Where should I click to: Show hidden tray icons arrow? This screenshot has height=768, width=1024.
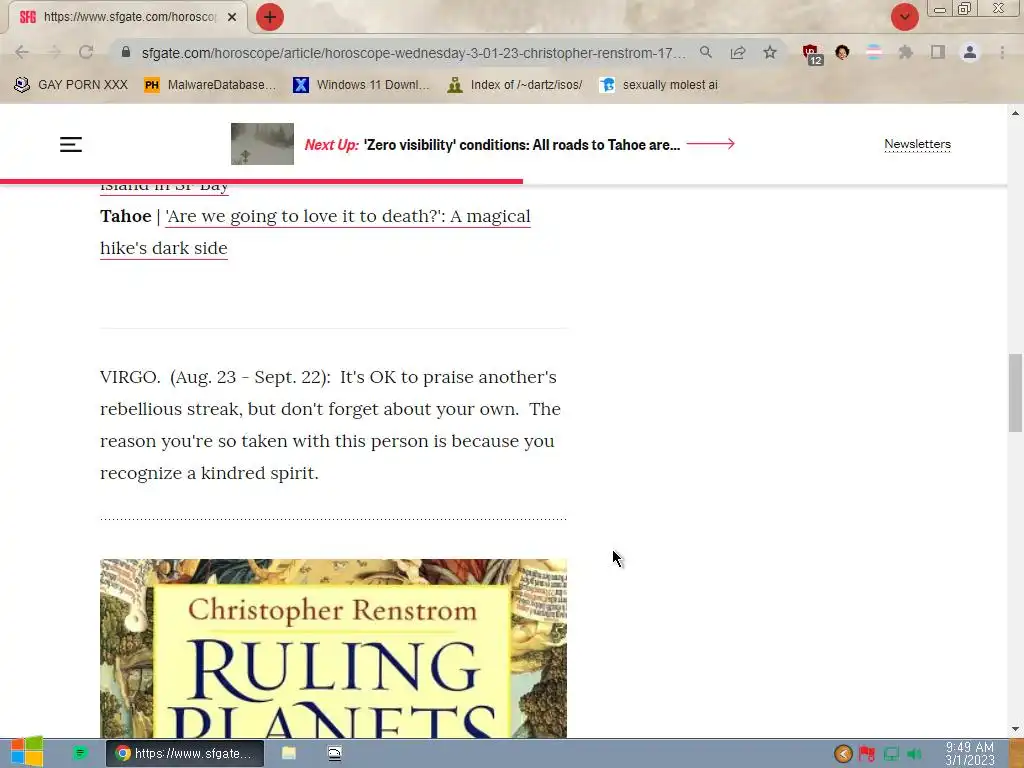tap(843, 754)
